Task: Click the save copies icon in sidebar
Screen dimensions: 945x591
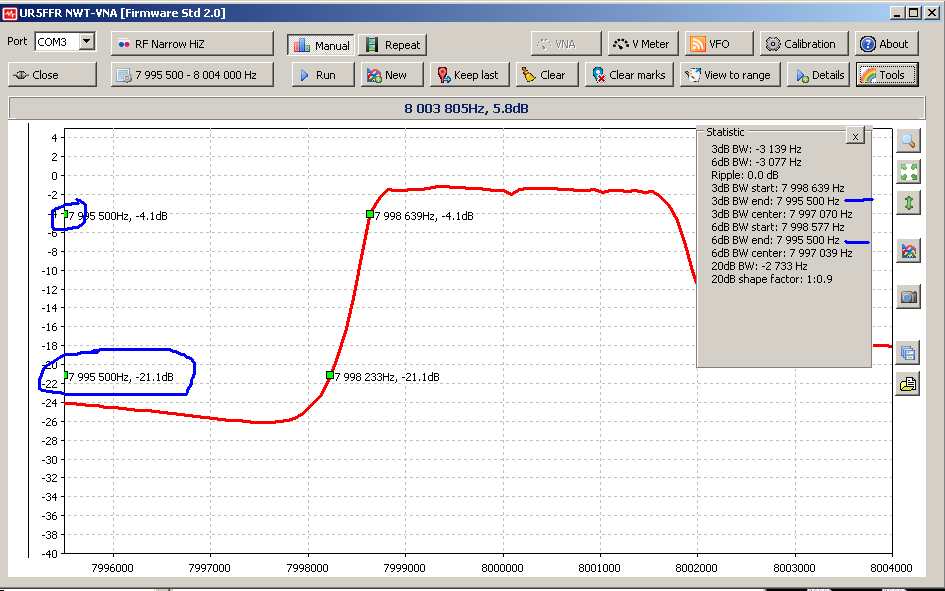Action: 908,352
